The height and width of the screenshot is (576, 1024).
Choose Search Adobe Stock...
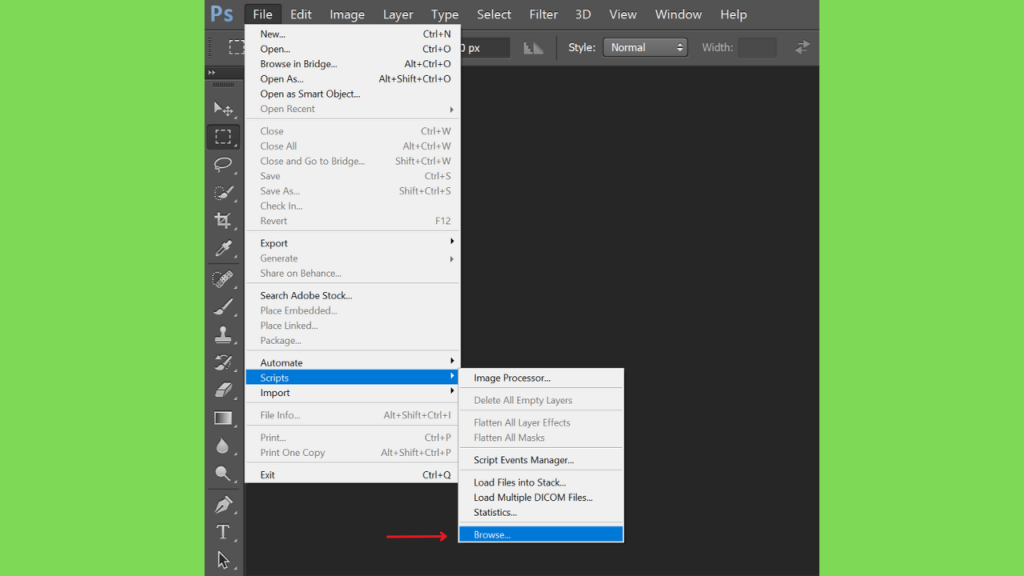pos(353,295)
